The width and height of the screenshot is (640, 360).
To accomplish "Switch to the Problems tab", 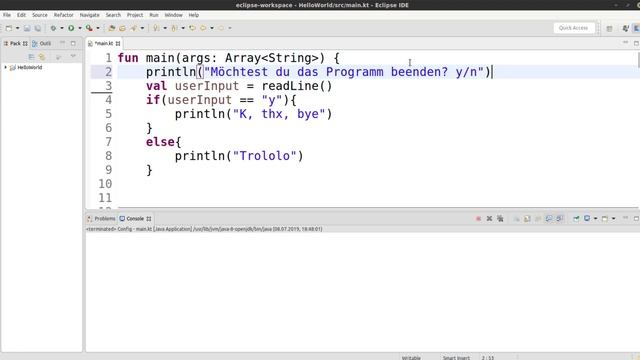I will coord(101,219).
